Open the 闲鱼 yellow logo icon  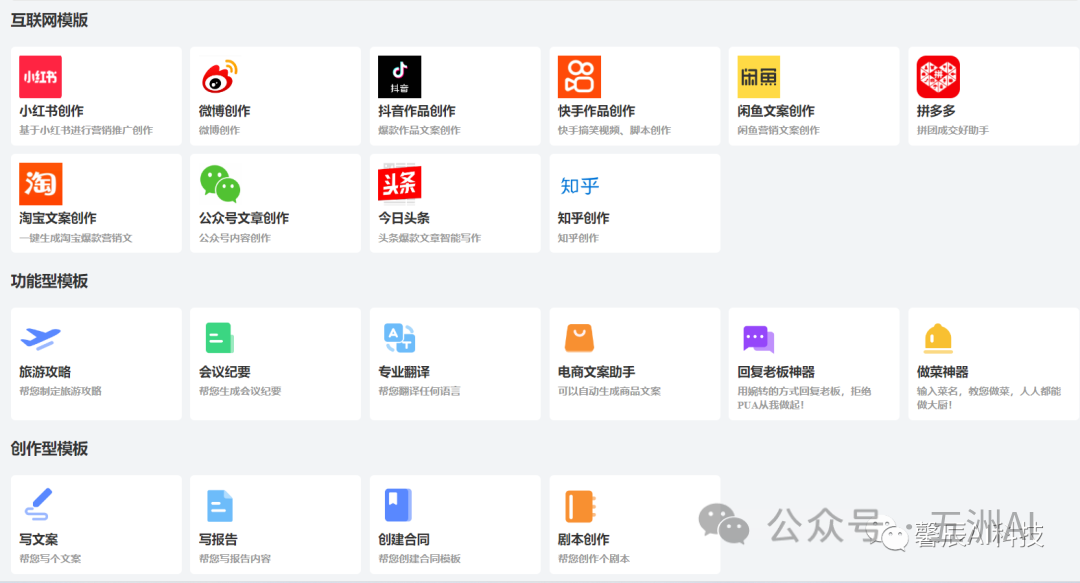tap(758, 77)
